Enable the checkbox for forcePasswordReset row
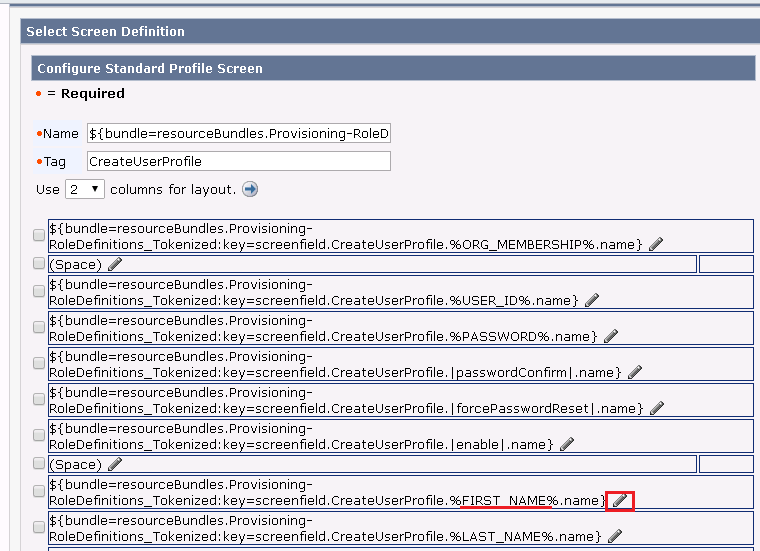The height and width of the screenshot is (551, 760). (x=39, y=400)
